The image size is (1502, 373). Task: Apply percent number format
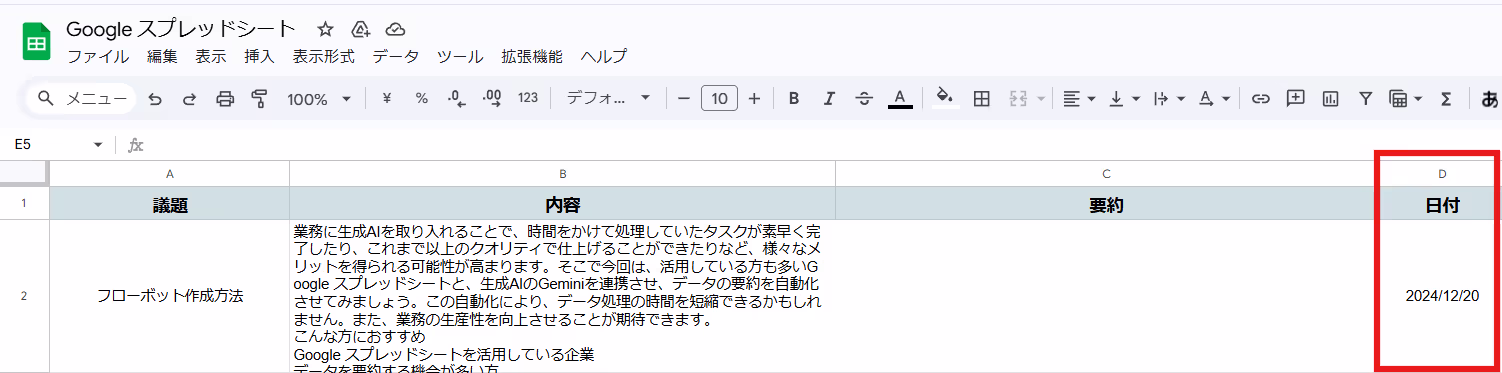point(422,98)
